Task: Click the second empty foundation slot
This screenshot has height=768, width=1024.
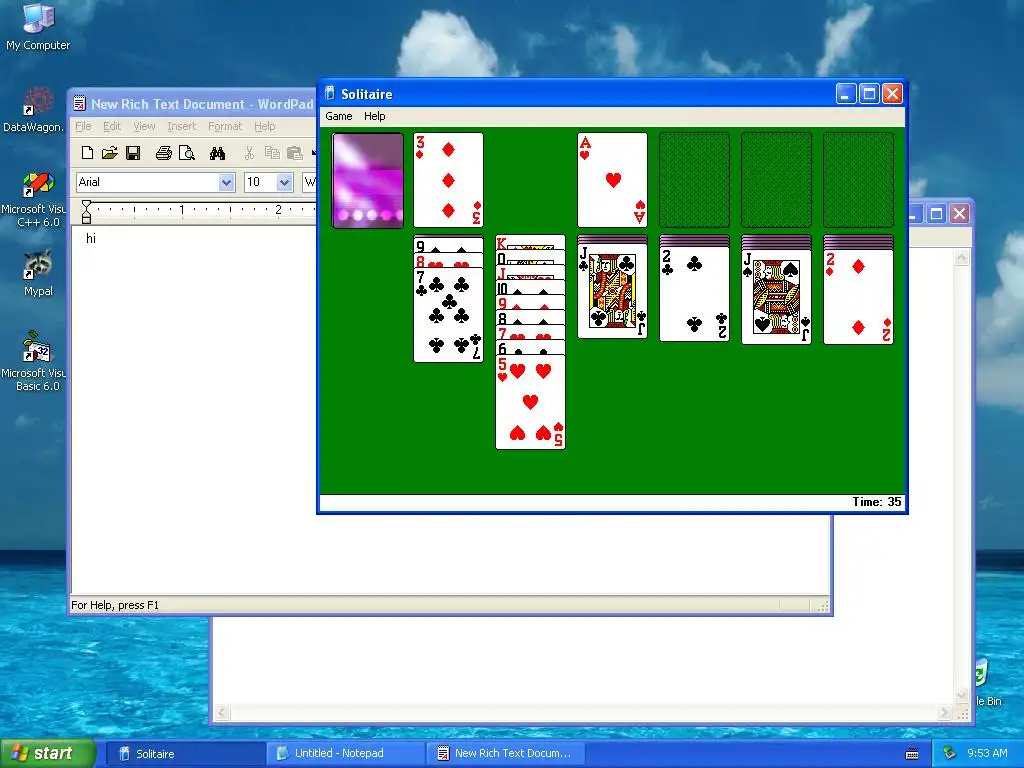Action: pos(694,180)
